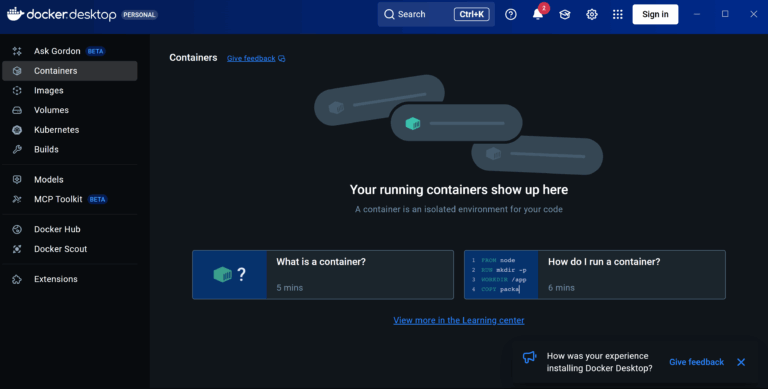This screenshot has height=389, width=768.
Task: Open the Learning center graduation cap icon
Action: coord(565,15)
